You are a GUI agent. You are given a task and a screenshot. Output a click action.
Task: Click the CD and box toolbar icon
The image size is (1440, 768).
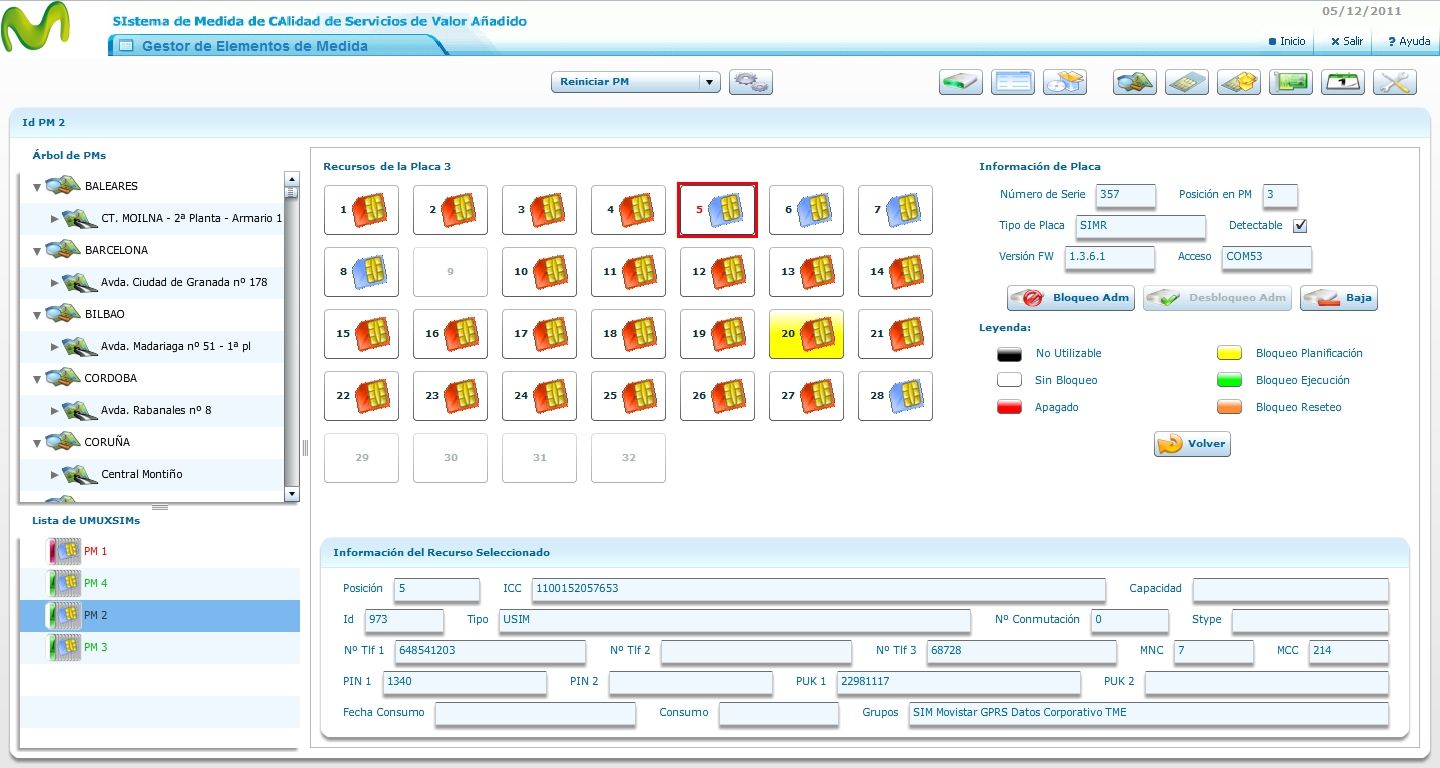pos(1065,82)
